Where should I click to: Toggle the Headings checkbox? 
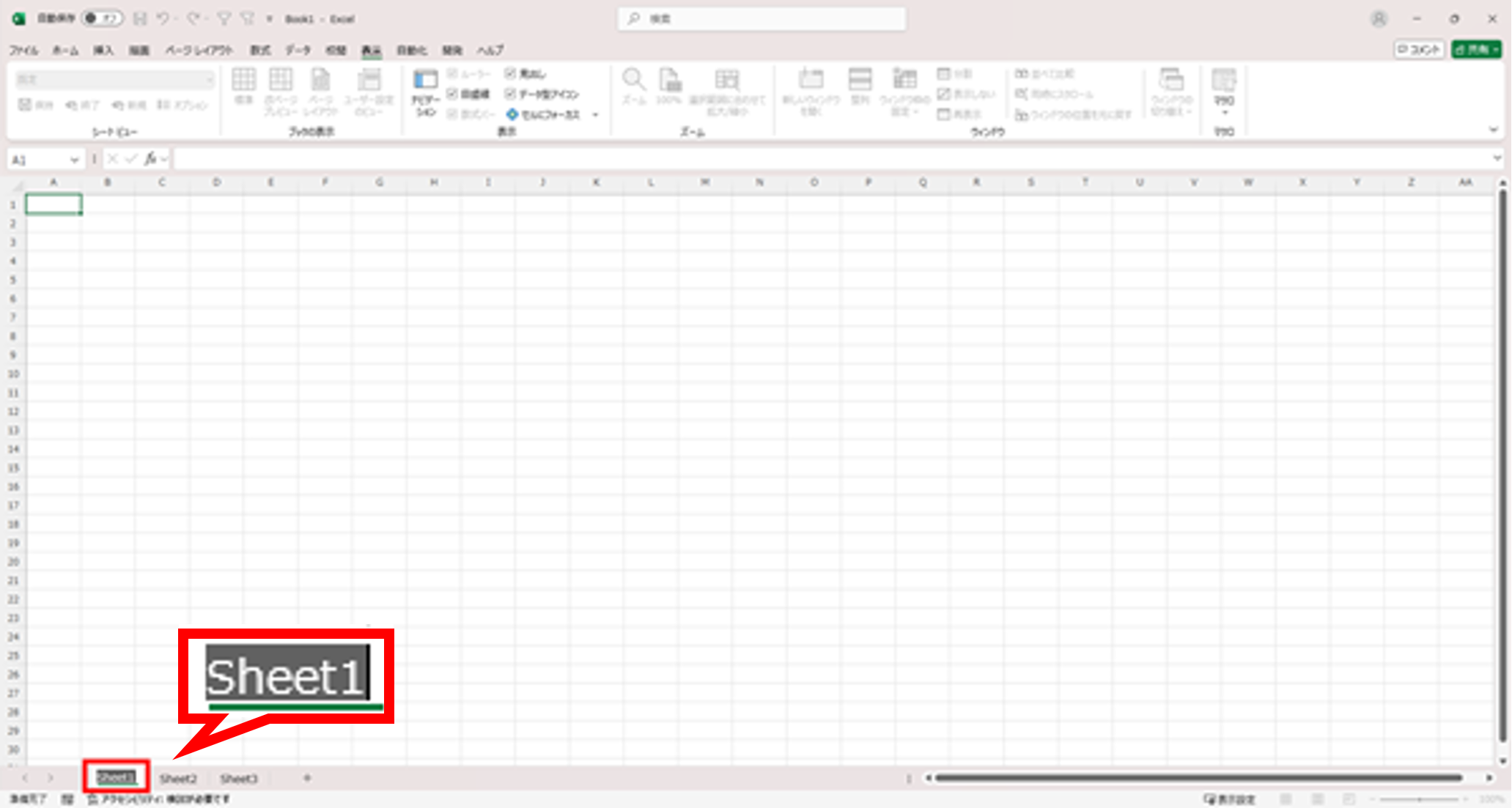pyautogui.click(x=510, y=73)
